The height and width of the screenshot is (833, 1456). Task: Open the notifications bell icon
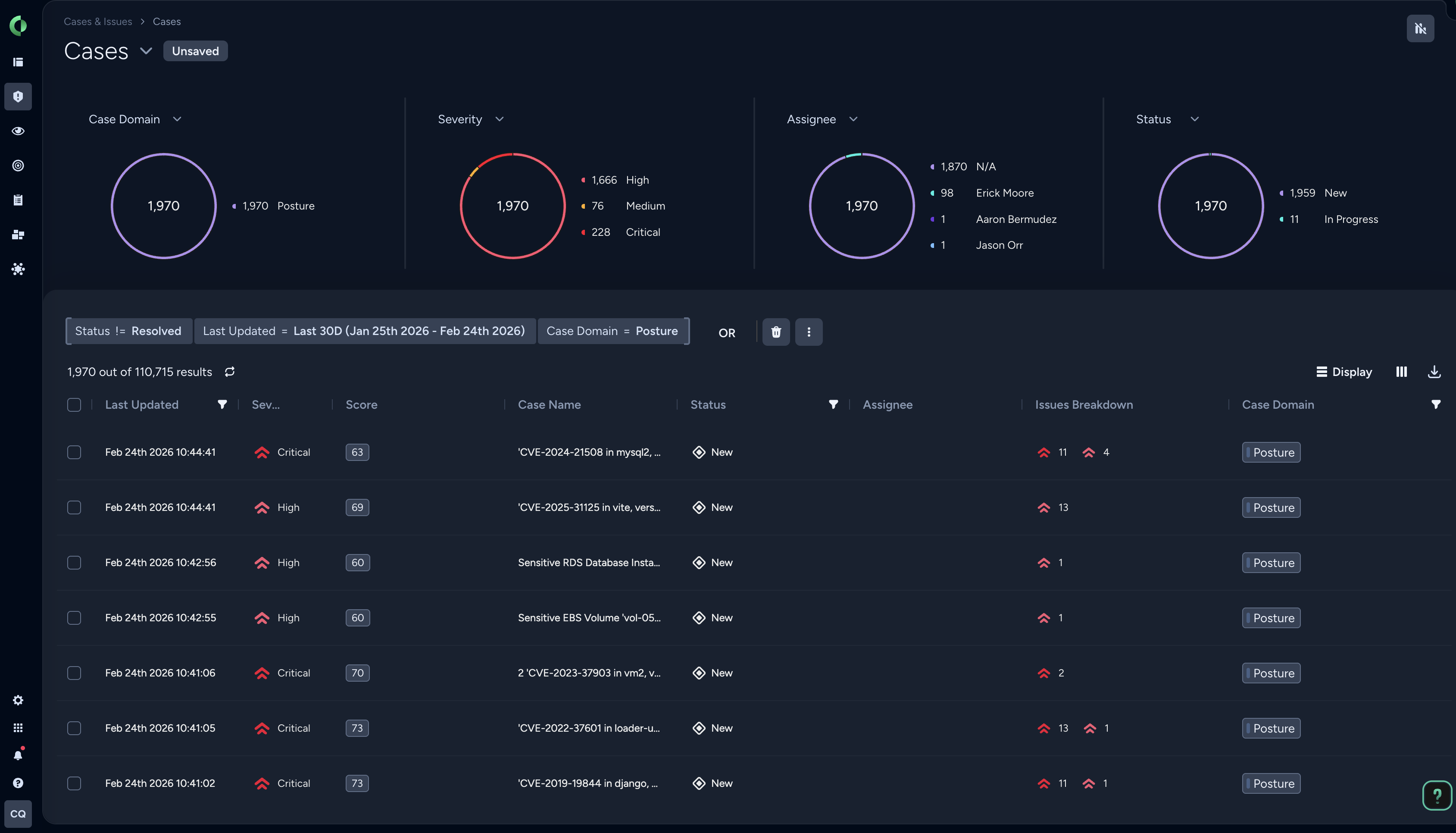(x=18, y=754)
